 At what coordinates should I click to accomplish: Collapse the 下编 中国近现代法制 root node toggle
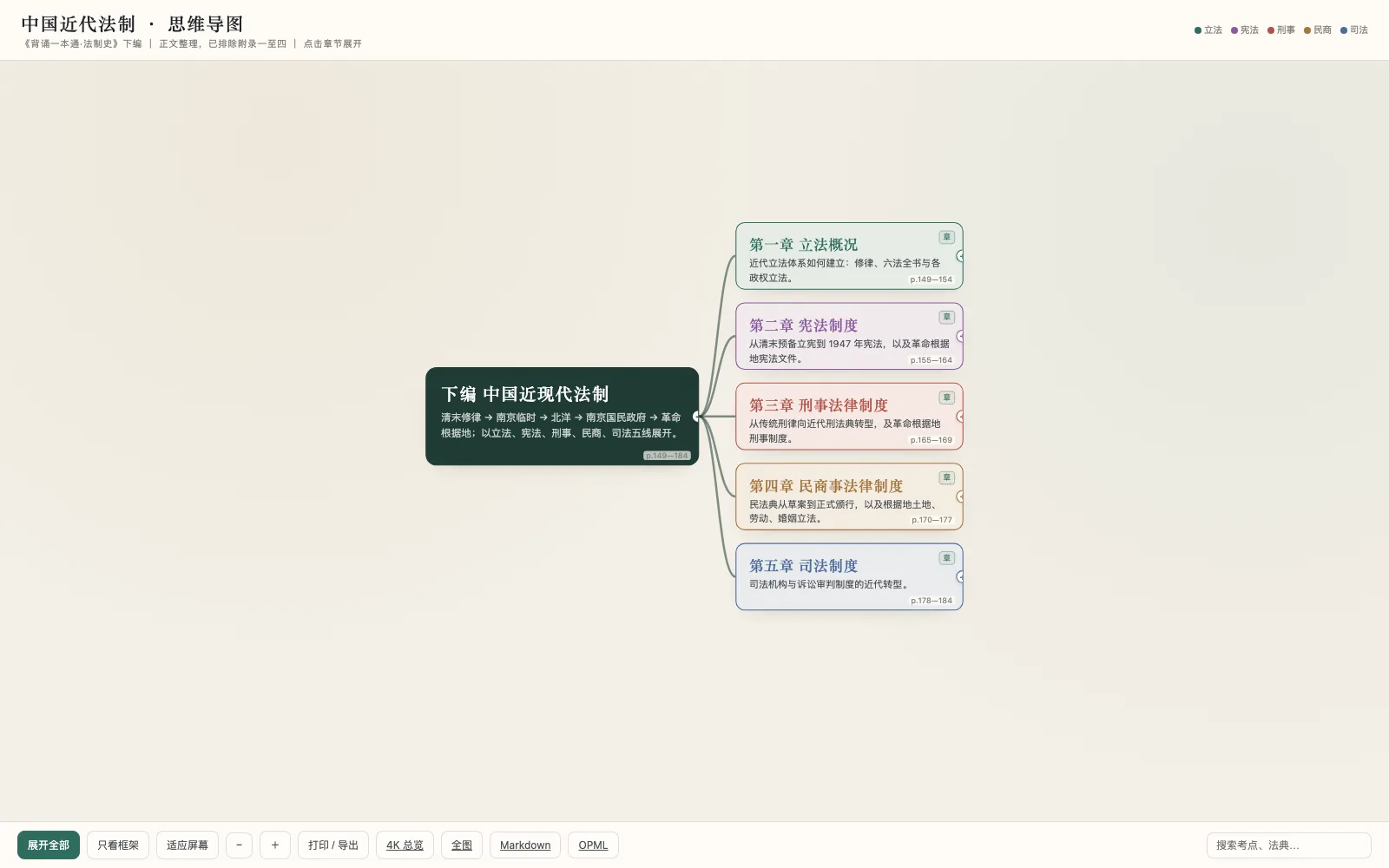(697, 417)
